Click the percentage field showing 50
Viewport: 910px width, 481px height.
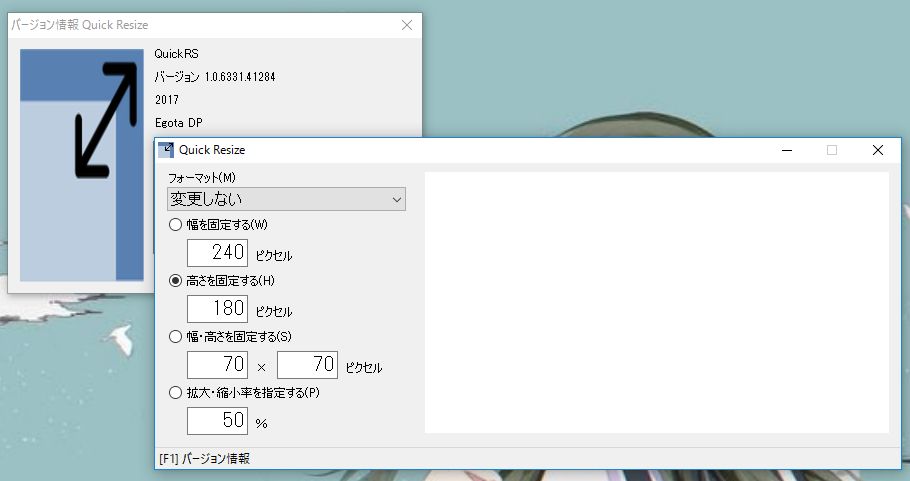217,421
